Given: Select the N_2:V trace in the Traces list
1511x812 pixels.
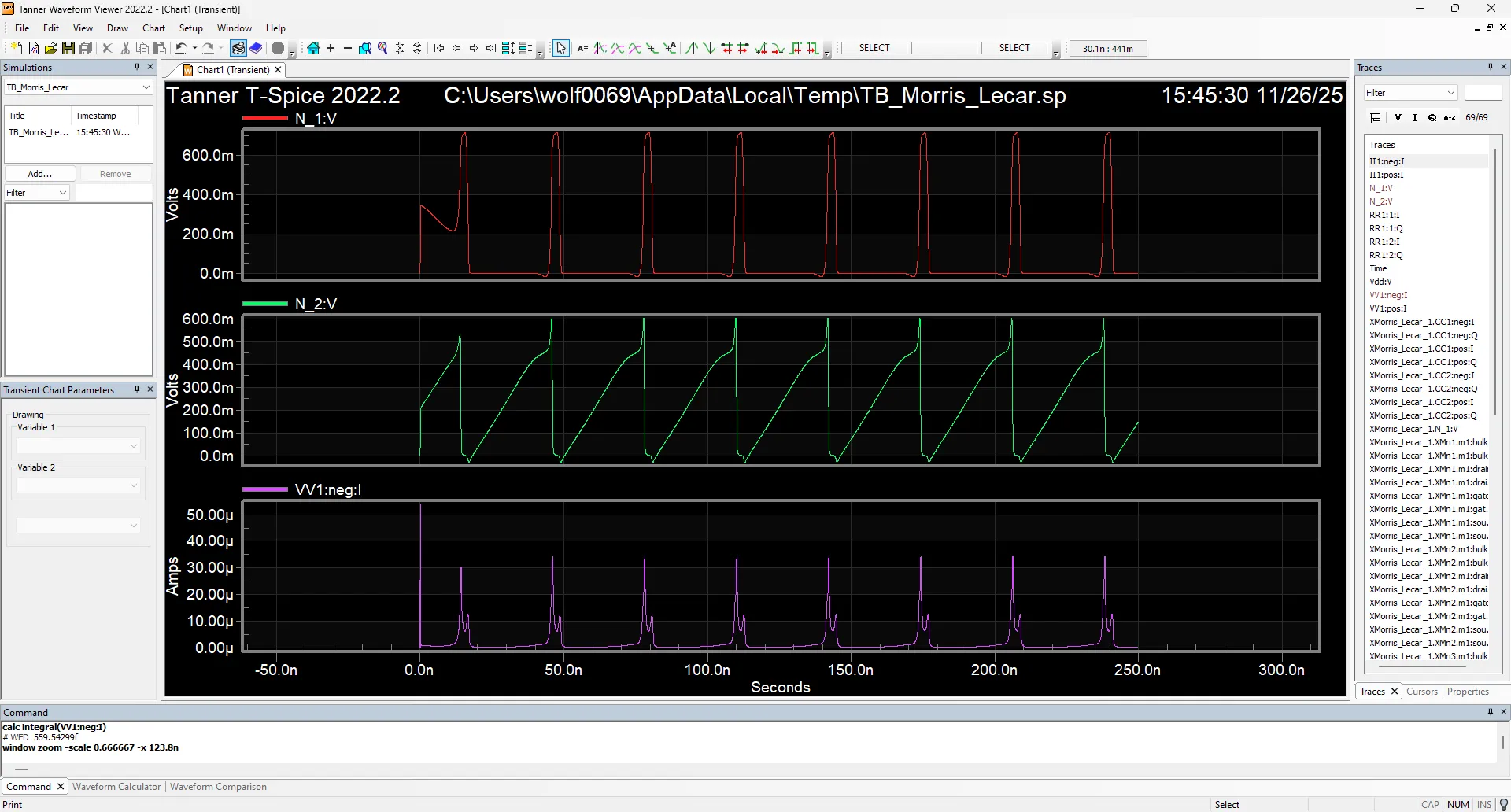Looking at the screenshot, I should pyautogui.click(x=1383, y=201).
